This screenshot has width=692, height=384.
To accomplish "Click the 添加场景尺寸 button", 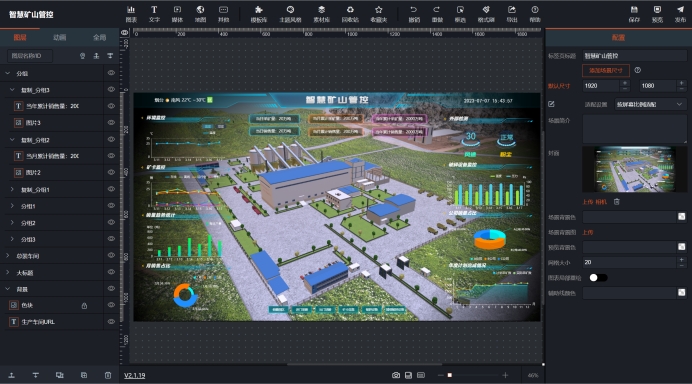I will point(606,71).
